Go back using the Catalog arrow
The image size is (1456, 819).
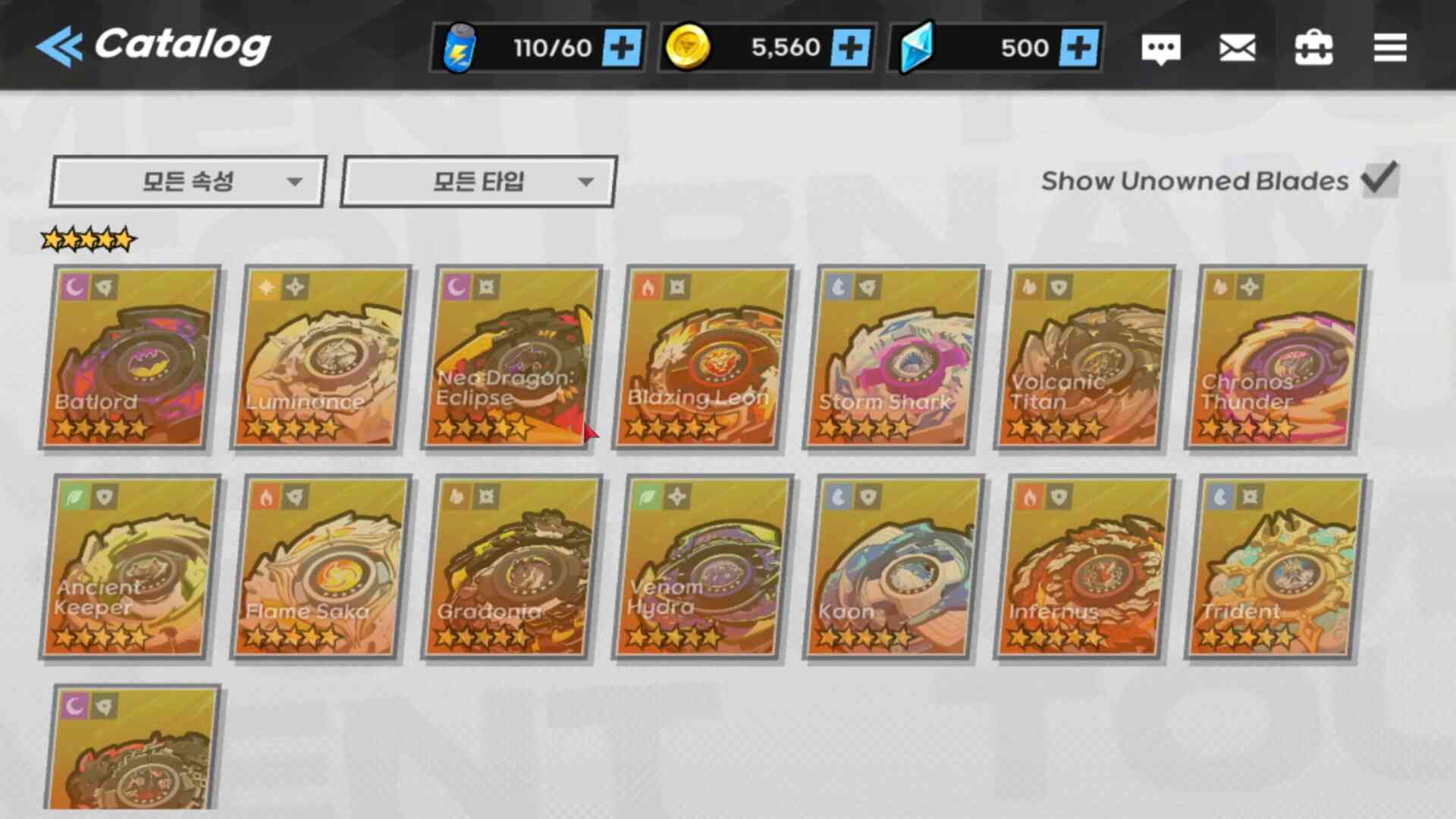[59, 47]
